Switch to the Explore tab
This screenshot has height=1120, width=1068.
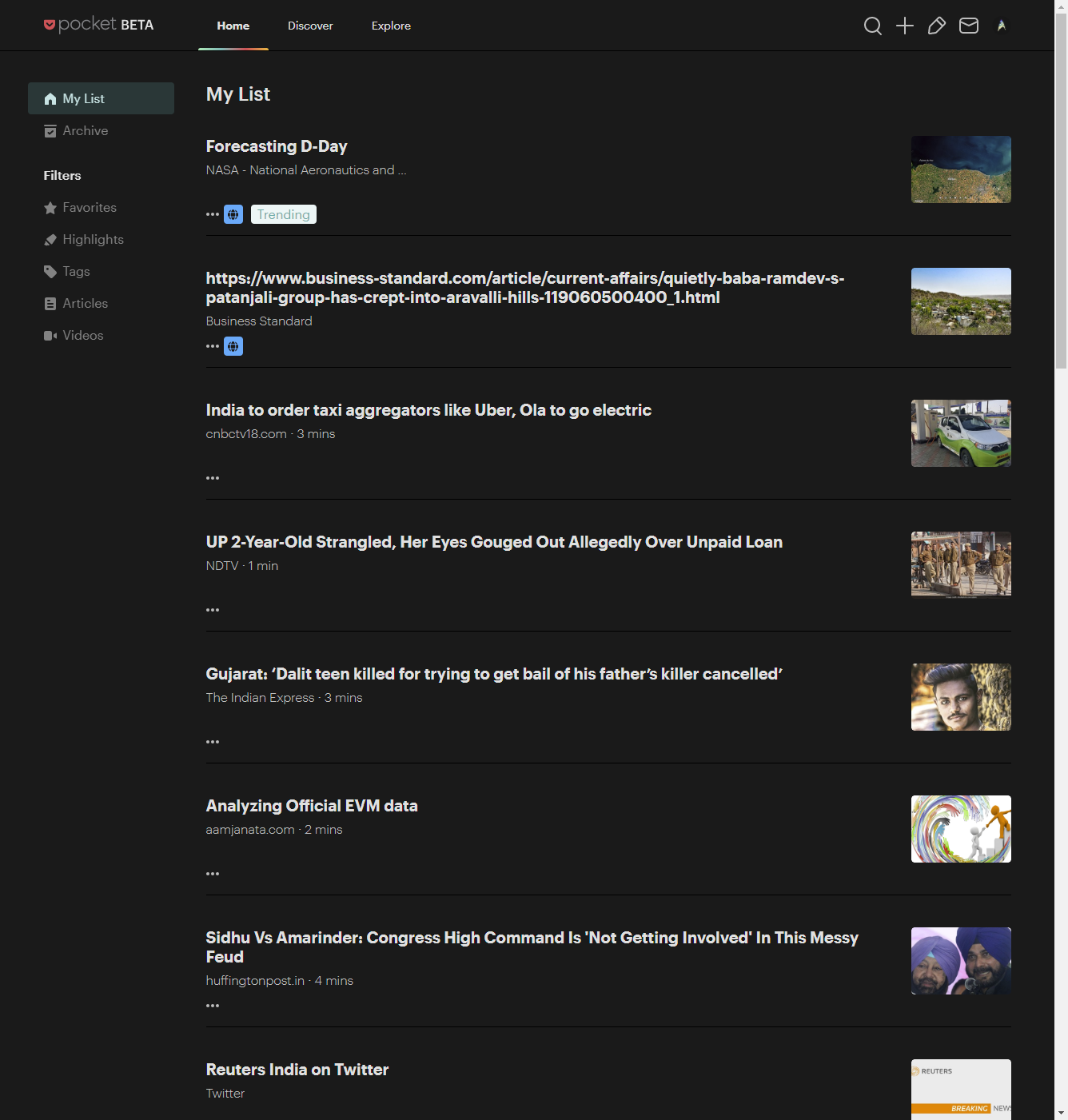pyautogui.click(x=391, y=26)
